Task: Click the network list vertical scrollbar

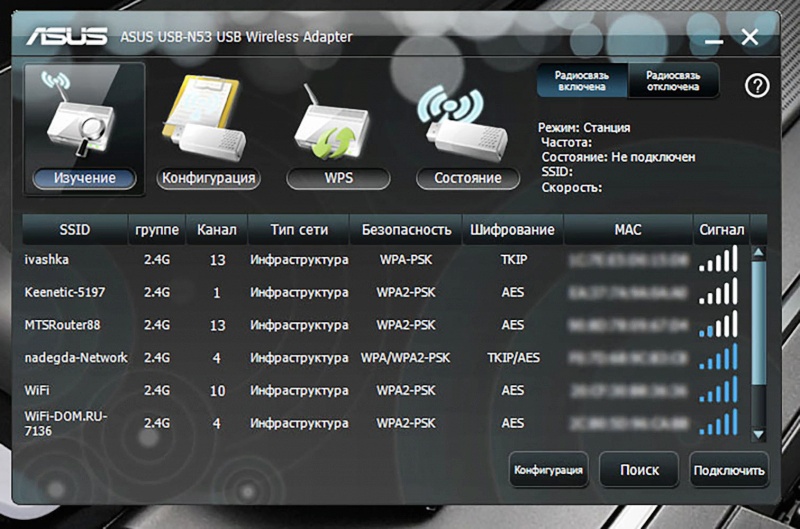Action: (x=758, y=340)
